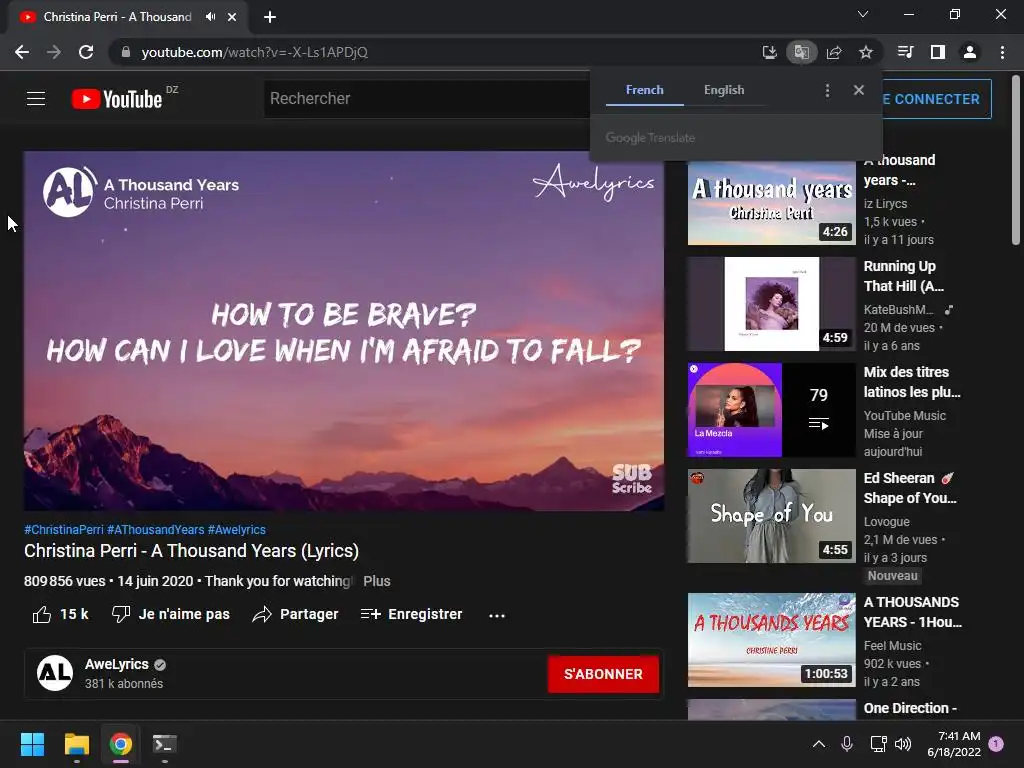This screenshot has width=1024, height=768.
Task: Click the SE CONNECTER sign-in button
Action: pos(936,99)
